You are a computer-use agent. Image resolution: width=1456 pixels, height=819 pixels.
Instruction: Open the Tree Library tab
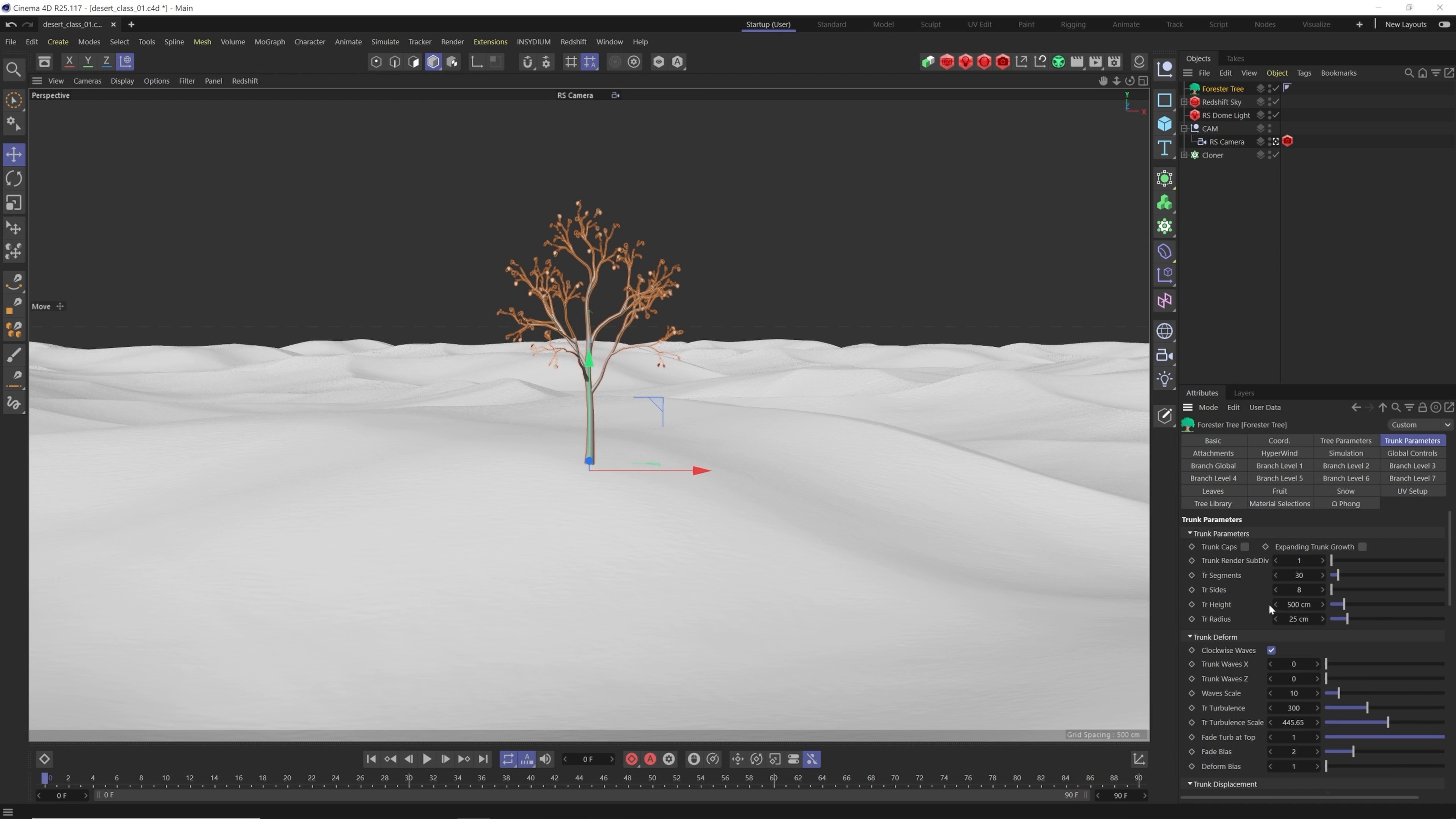click(x=1213, y=503)
